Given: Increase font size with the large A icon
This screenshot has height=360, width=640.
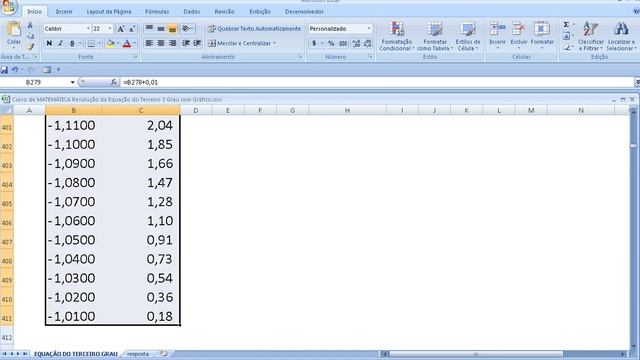Looking at the screenshot, I should pos(121,29).
